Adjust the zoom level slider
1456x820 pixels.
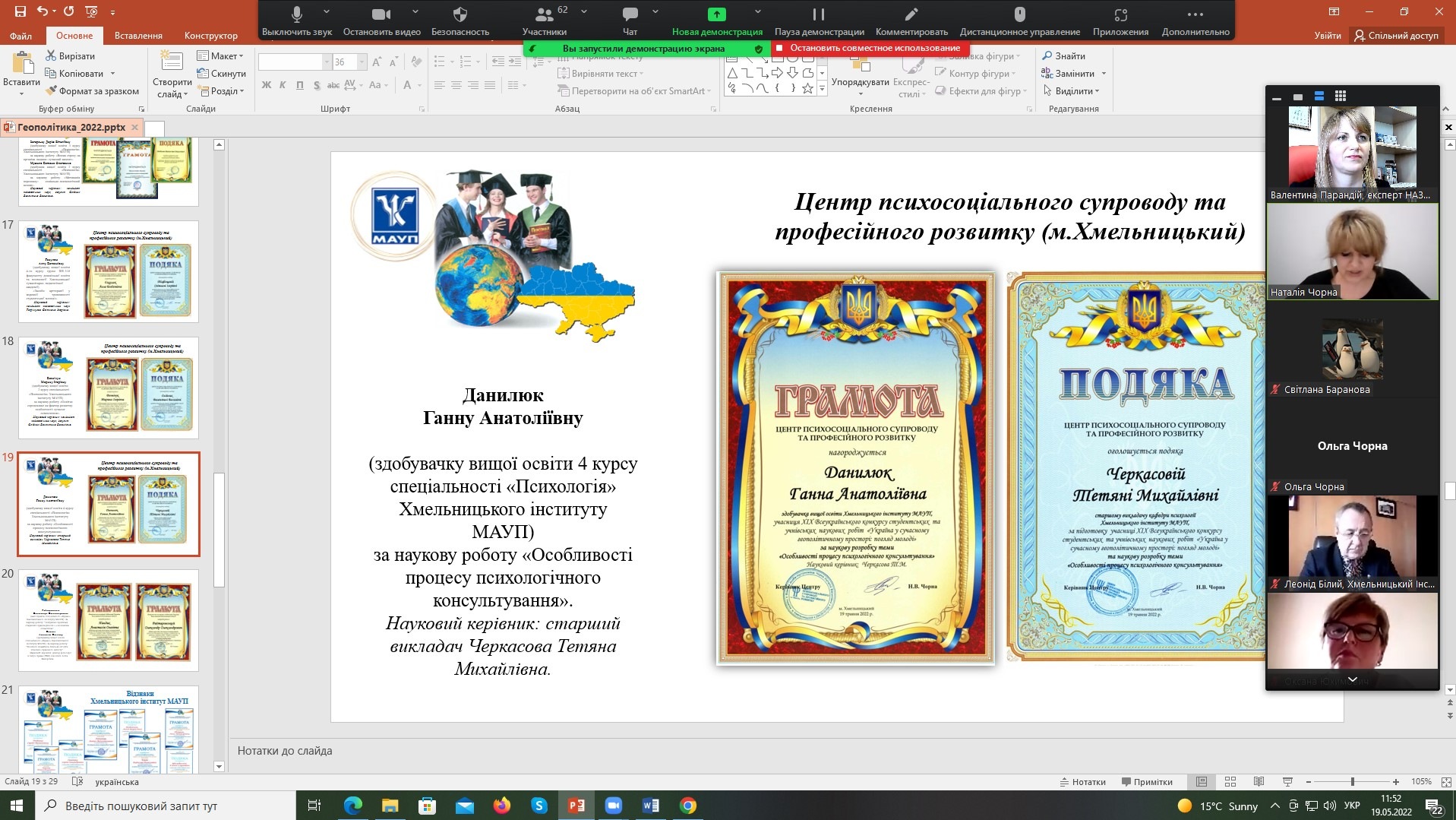point(1352,782)
